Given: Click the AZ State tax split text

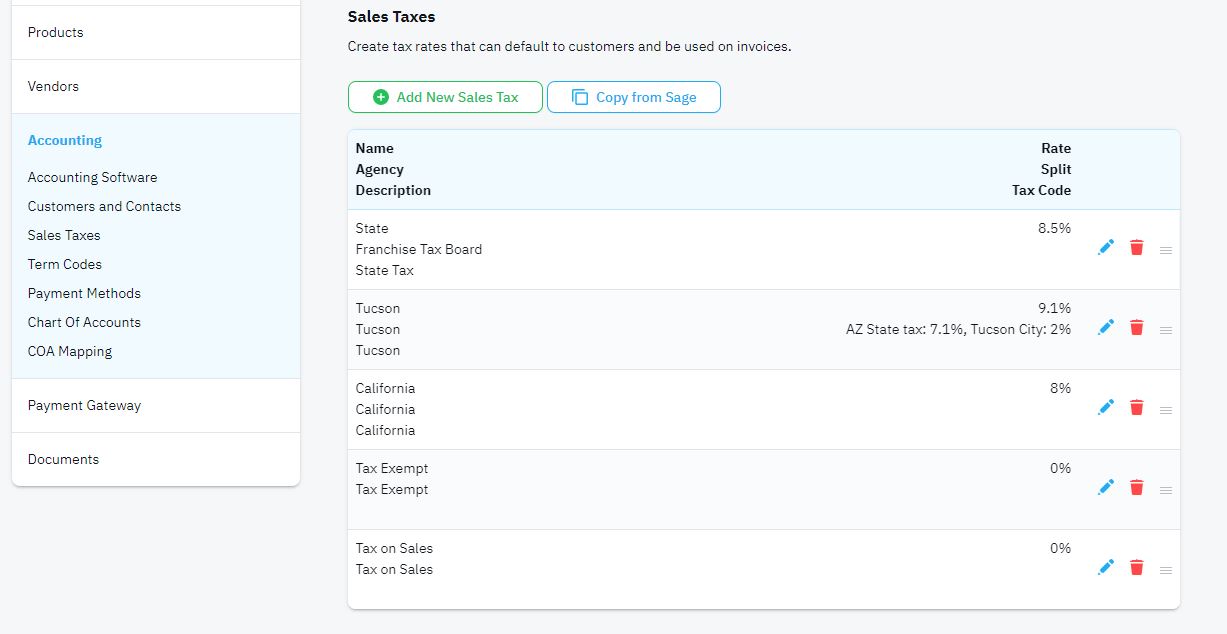Looking at the screenshot, I should point(958,329).
